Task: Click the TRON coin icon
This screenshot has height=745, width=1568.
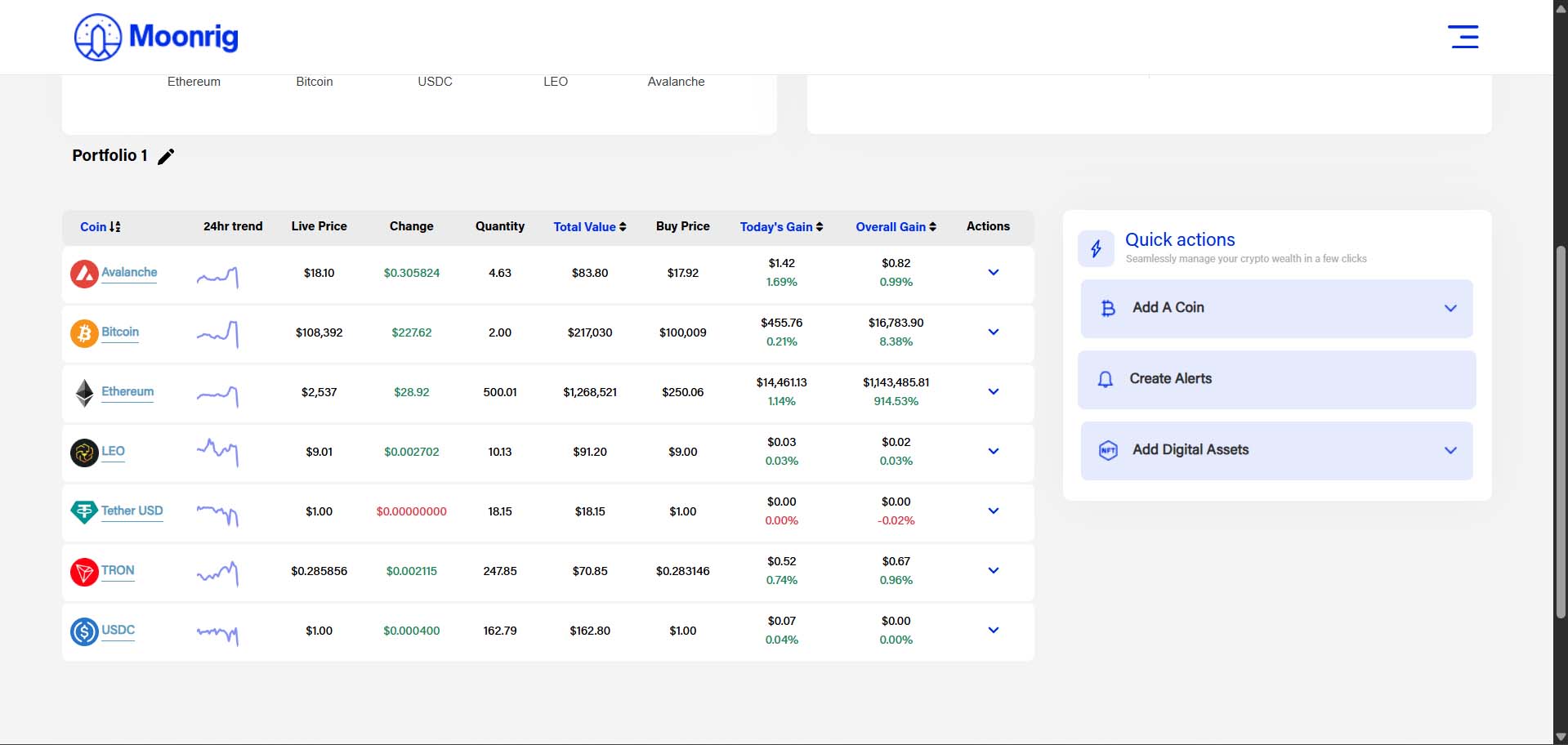Action: pyautogui.click(x=84, y=572)
